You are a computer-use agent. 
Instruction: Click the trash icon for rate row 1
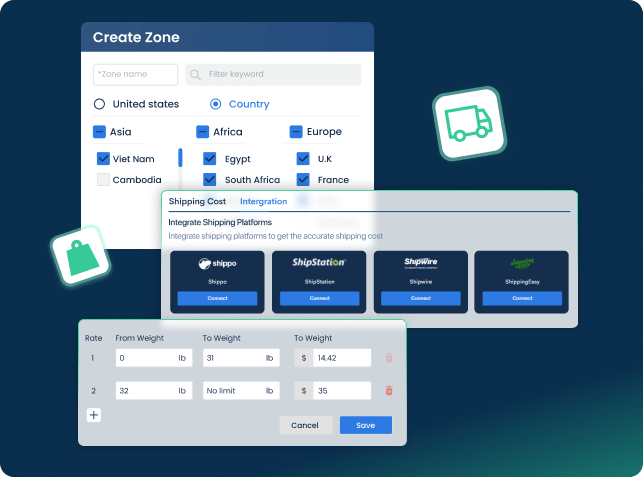coord(389,358)
